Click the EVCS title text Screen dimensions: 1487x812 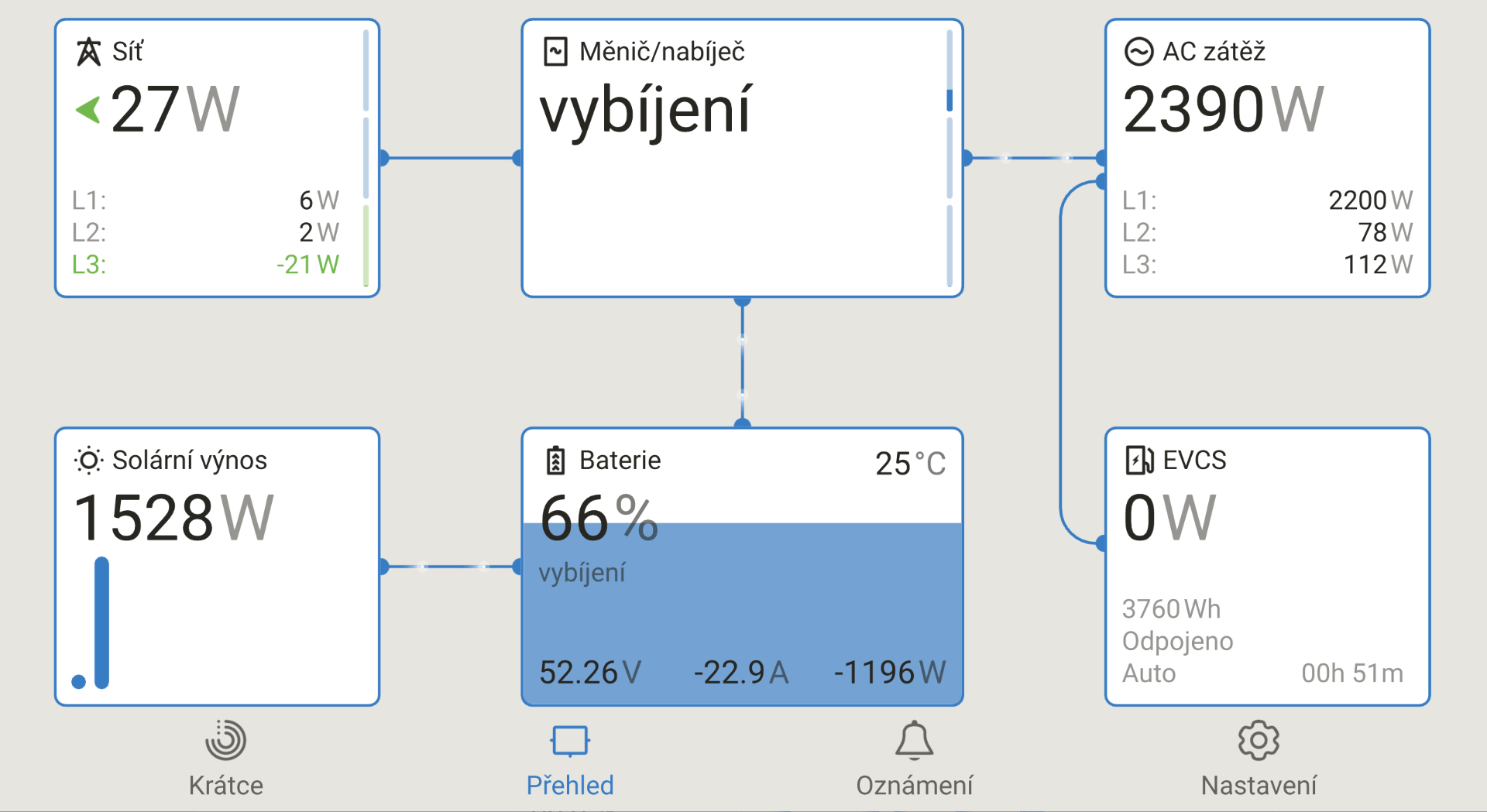coord(1194,461)
